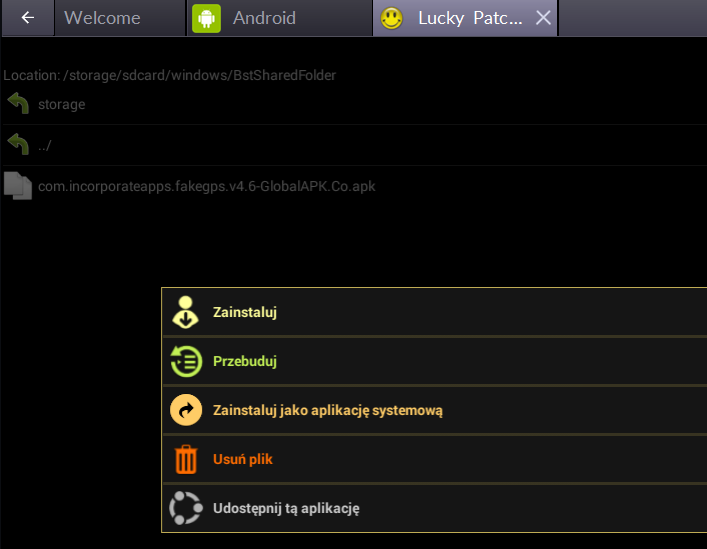Click the Location path text
The image size is (707, 549).
[170, 75]
